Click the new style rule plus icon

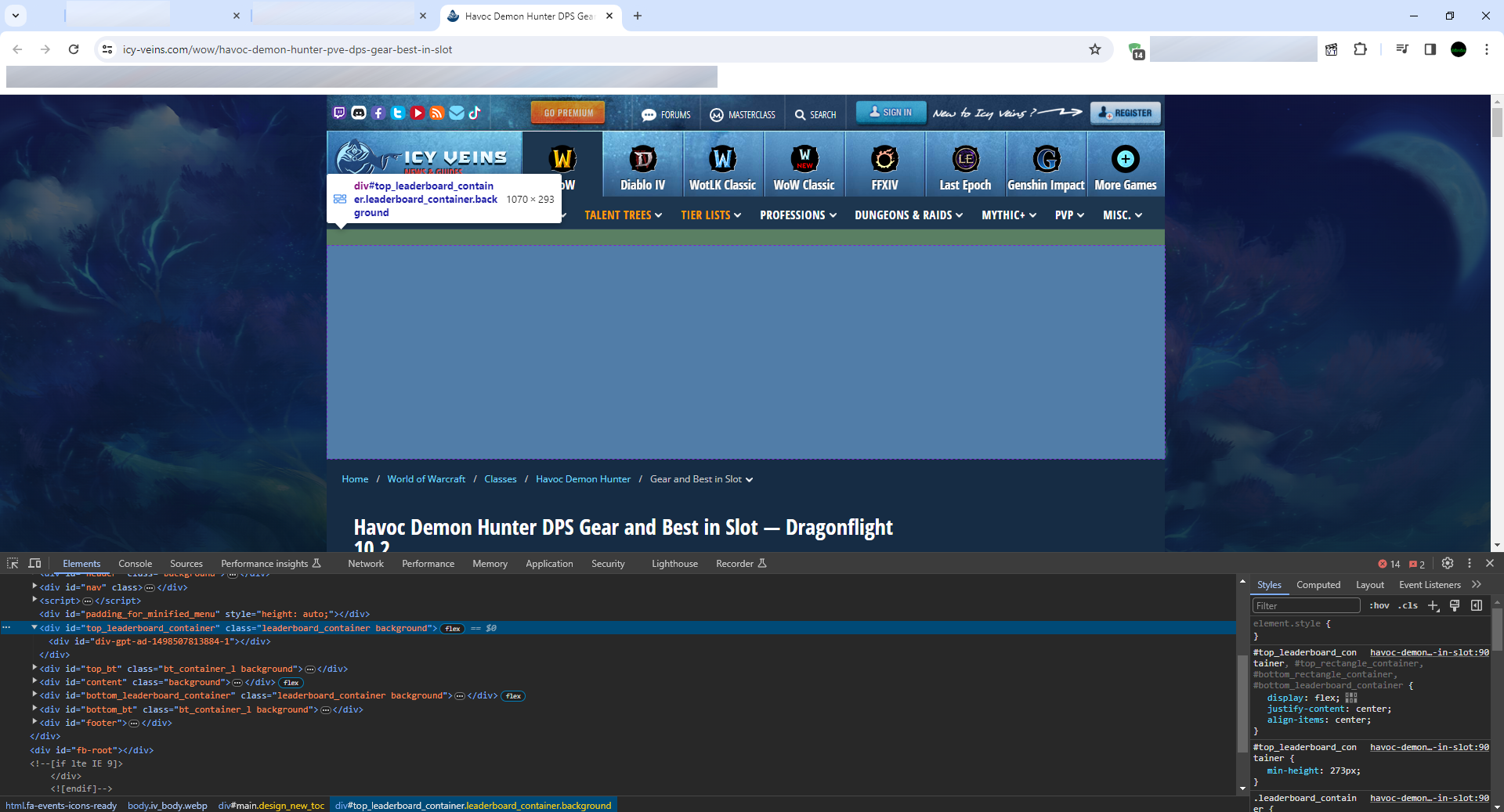click(x=1433, y=605)
